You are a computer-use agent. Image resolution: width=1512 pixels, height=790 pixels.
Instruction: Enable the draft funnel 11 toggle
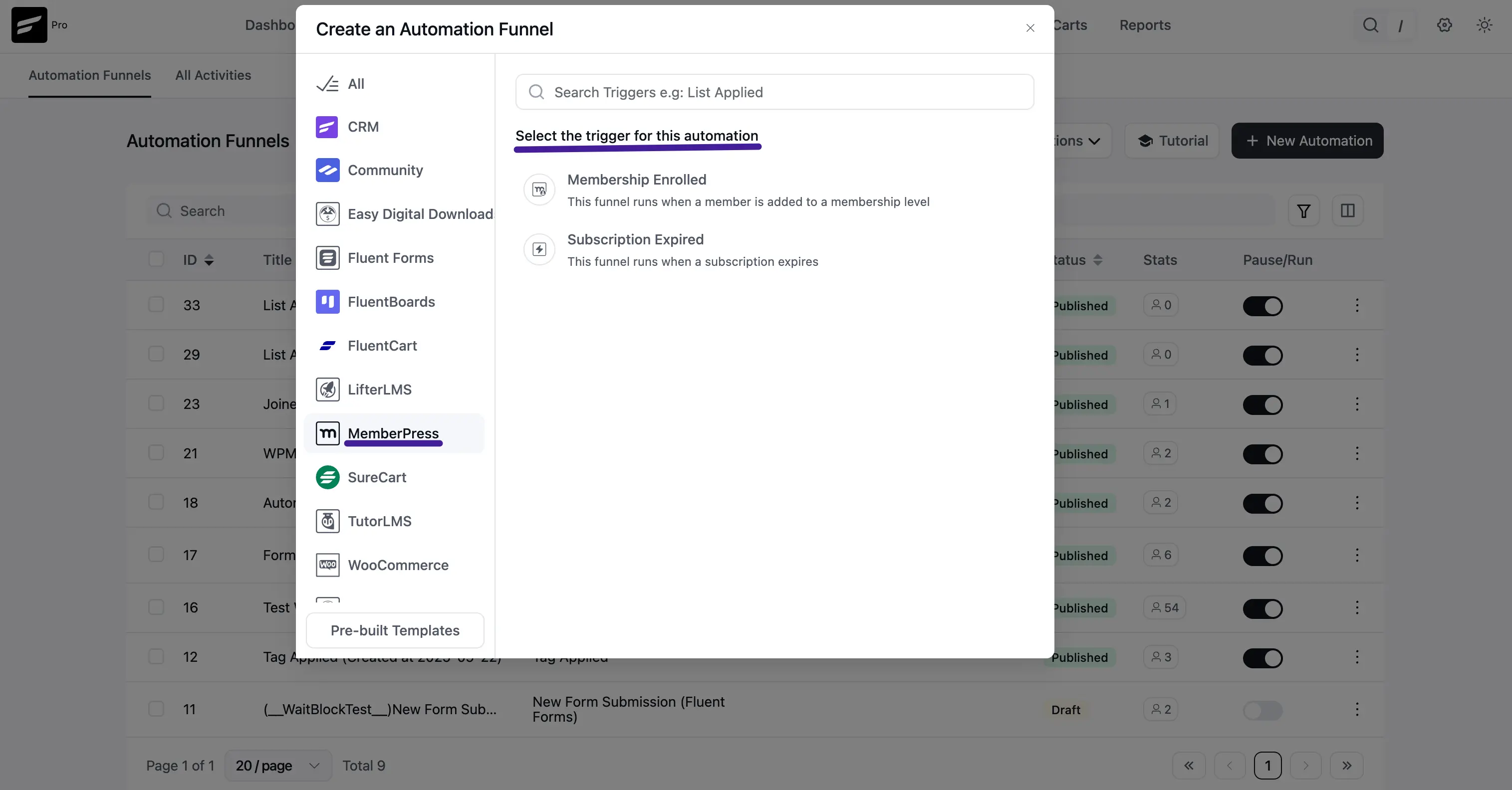[x=1262, y=710]
